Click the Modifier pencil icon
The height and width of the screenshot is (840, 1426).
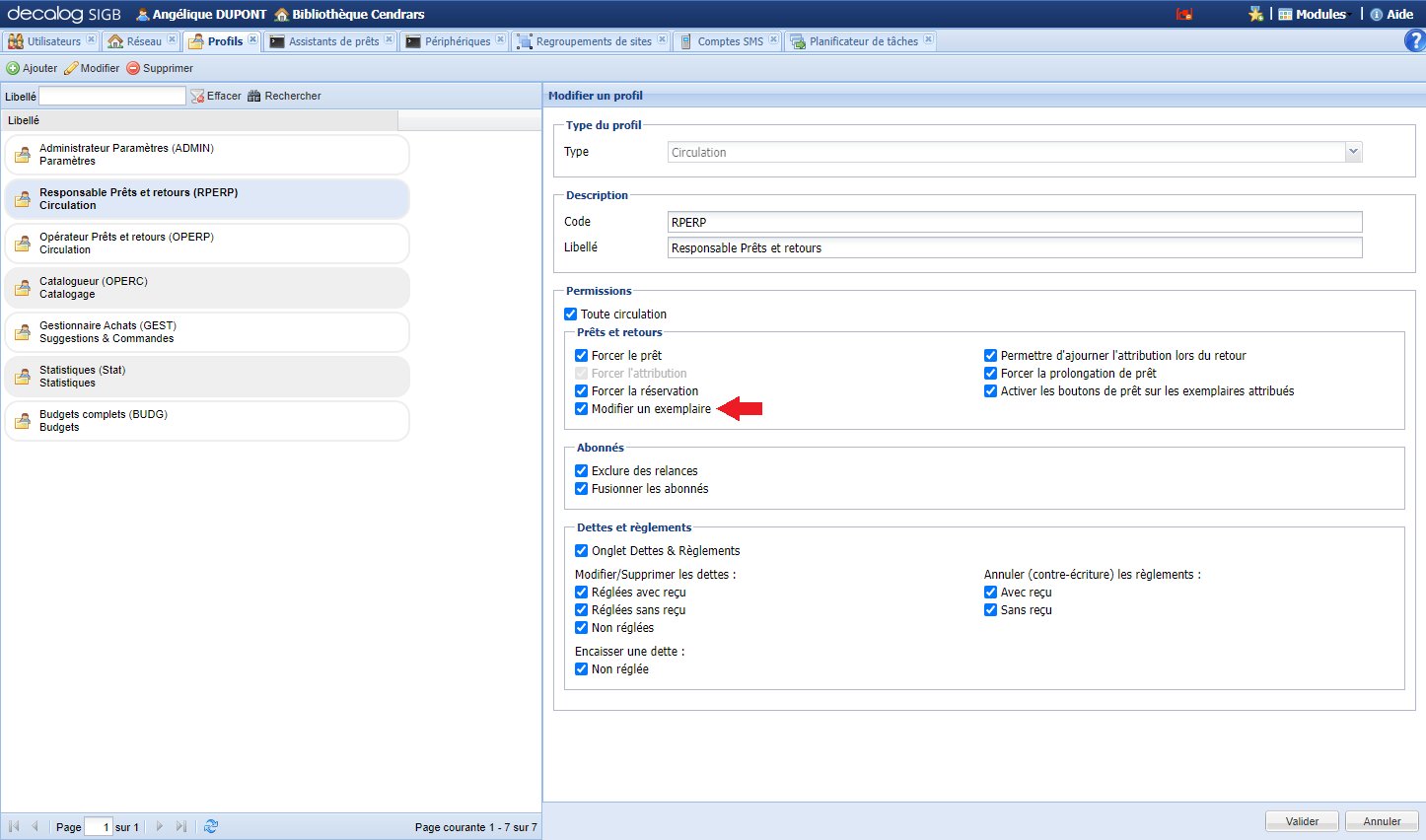(71, 68)
